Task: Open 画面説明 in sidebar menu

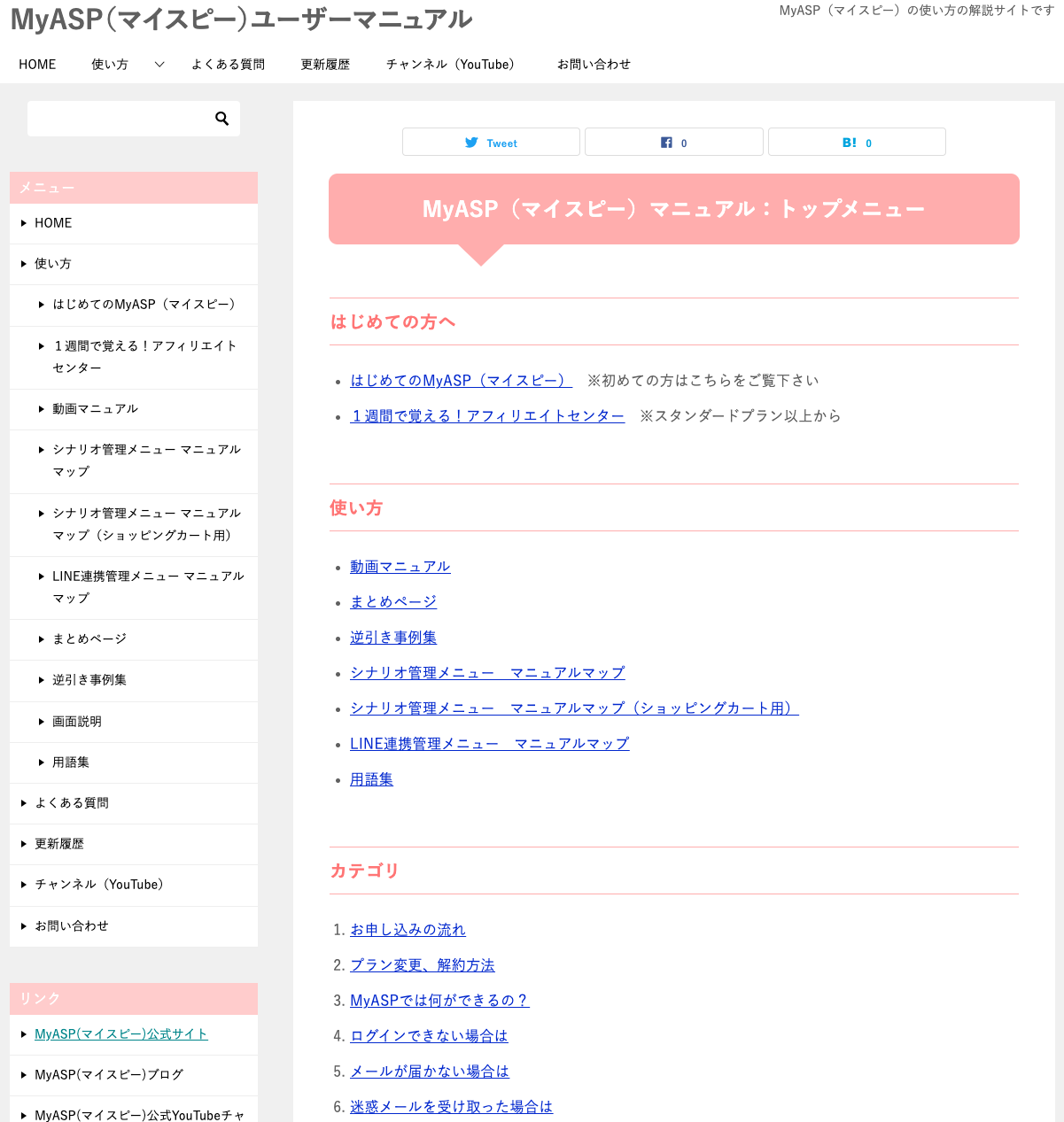Action: pos(77,722)
